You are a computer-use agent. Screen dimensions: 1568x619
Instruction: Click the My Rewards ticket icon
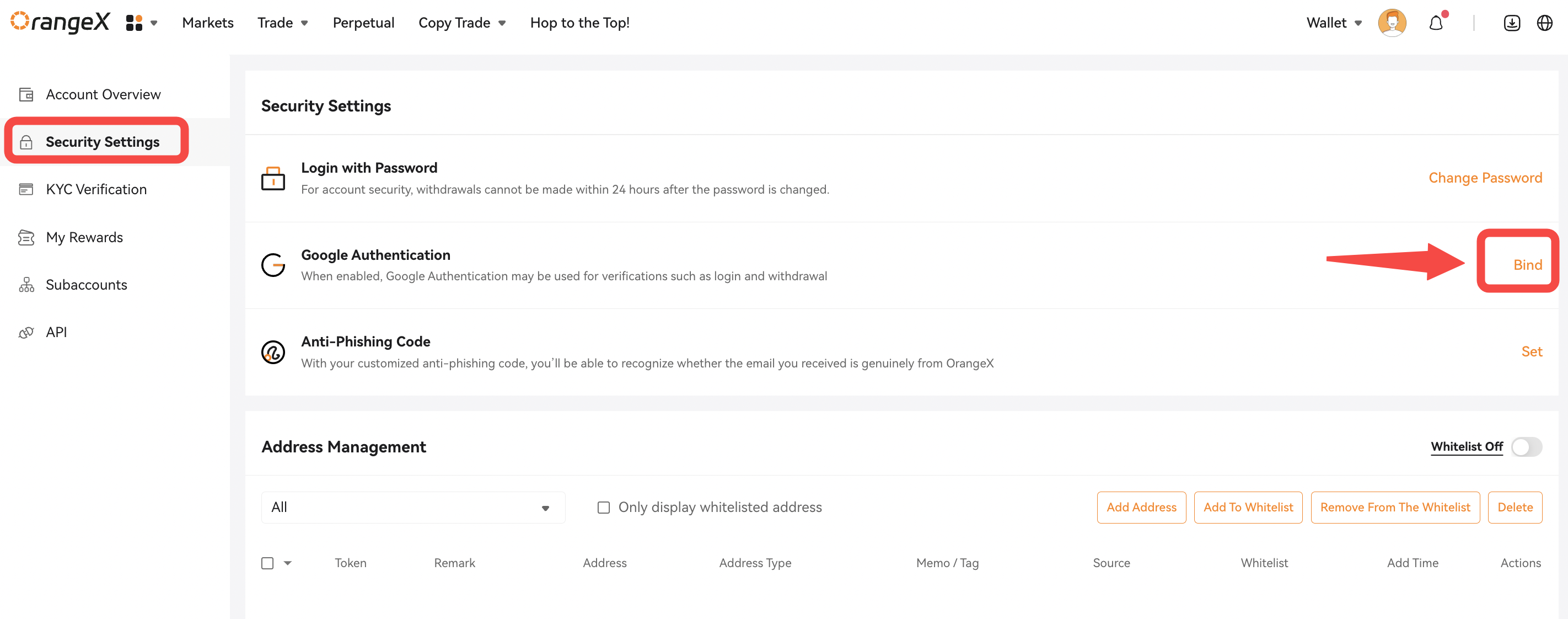pyautogui.click(x=26, y=237)
